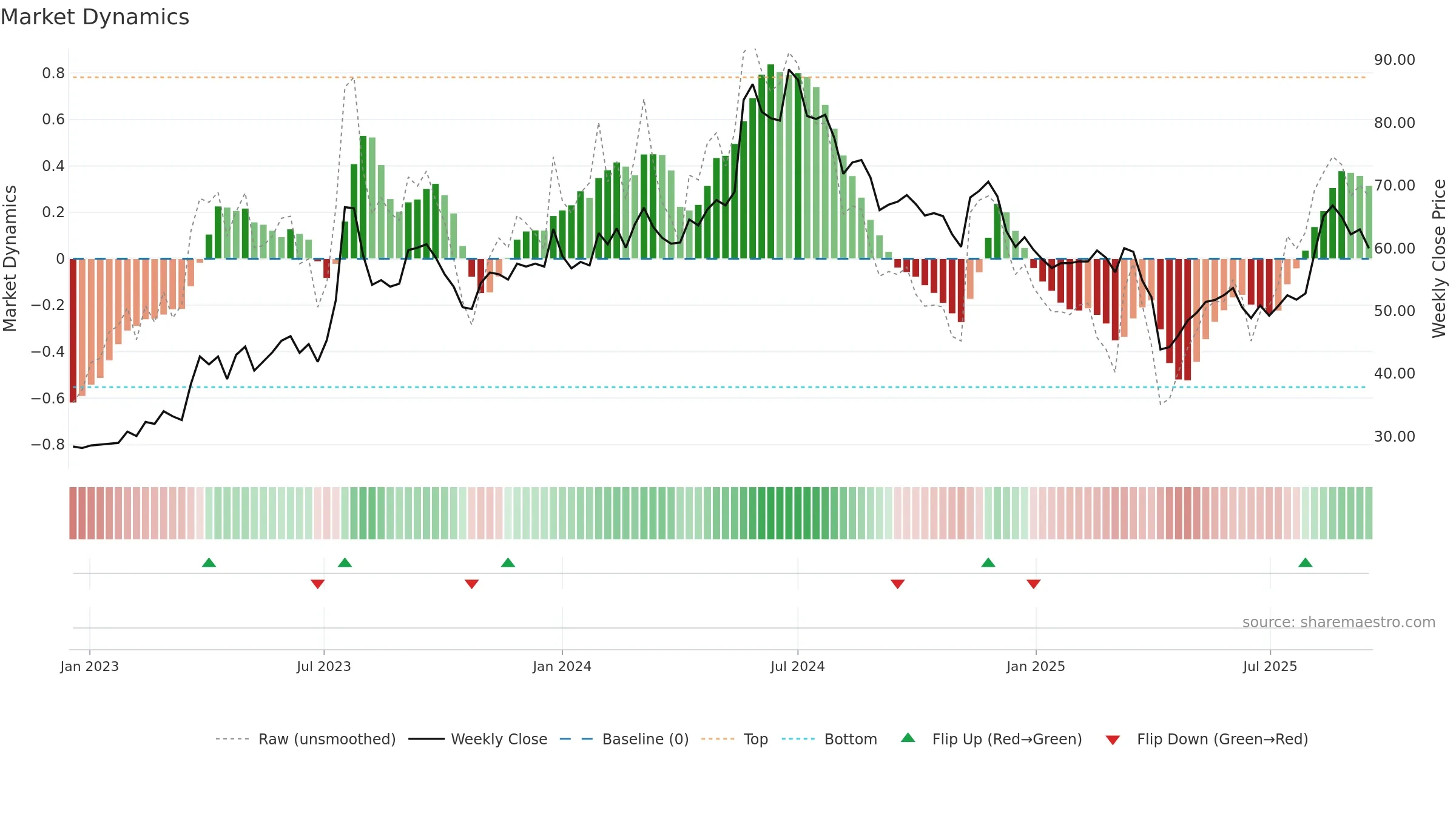Click the Jul 2025 x-axis label
This screenshot has height=819, width=1456.
[1270, 666]
